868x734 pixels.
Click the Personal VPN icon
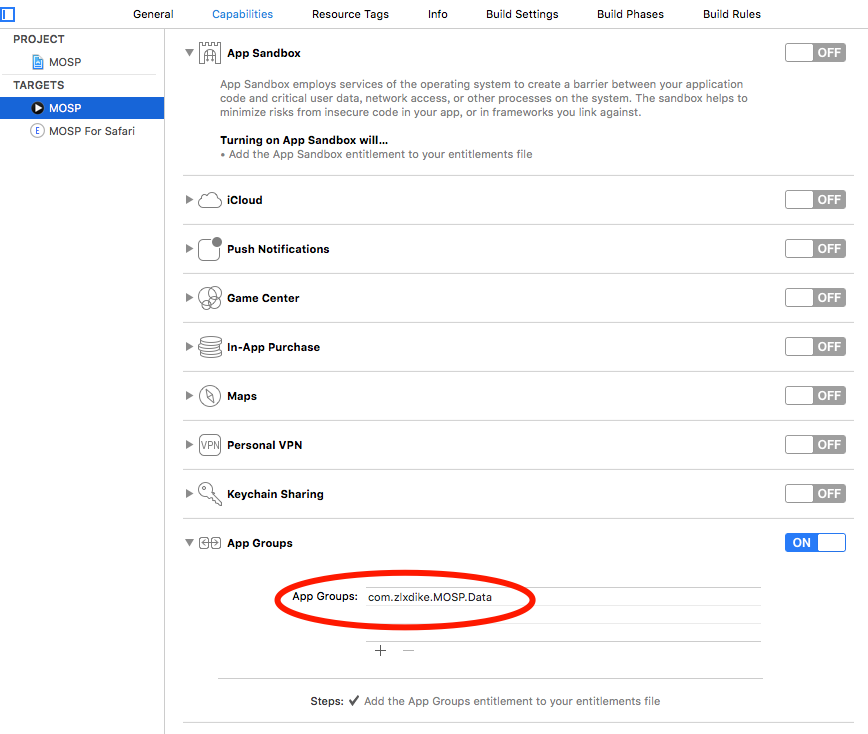point(210,445)
